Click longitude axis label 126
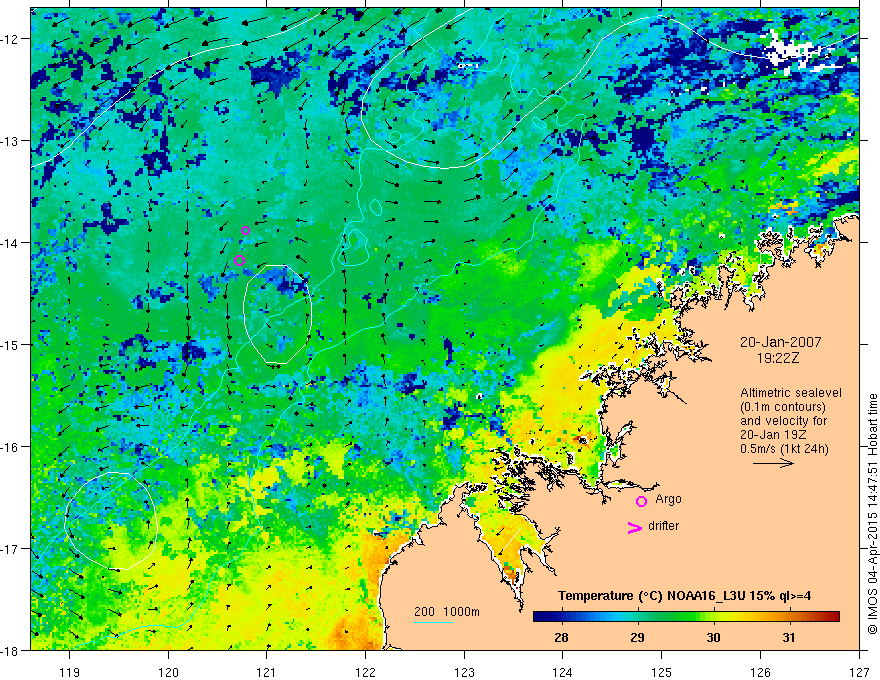This screenshot has height=680, width=880. pyautogui.click(x=760, y=672)
